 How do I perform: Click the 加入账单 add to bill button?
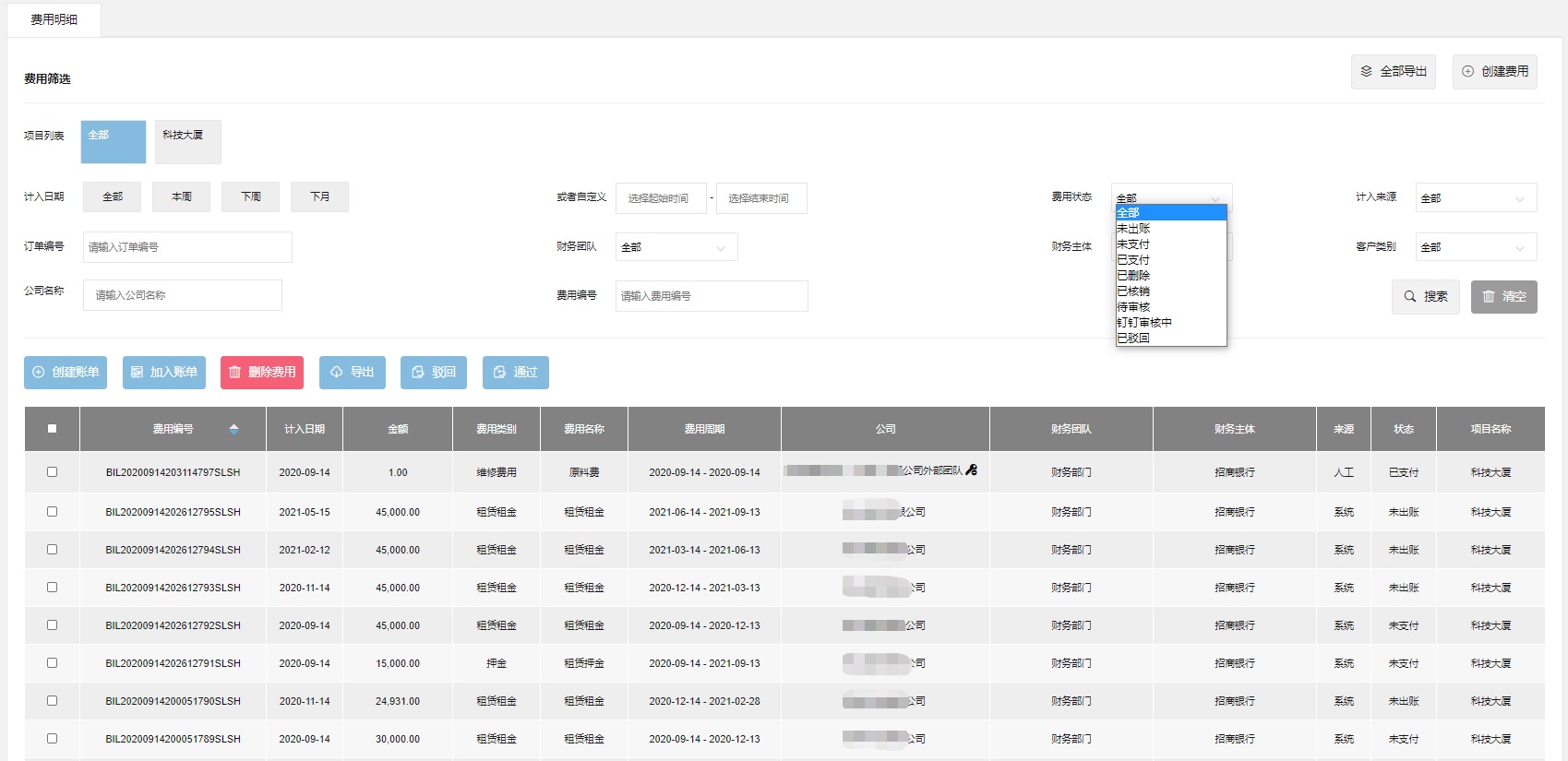coord(164,373)
